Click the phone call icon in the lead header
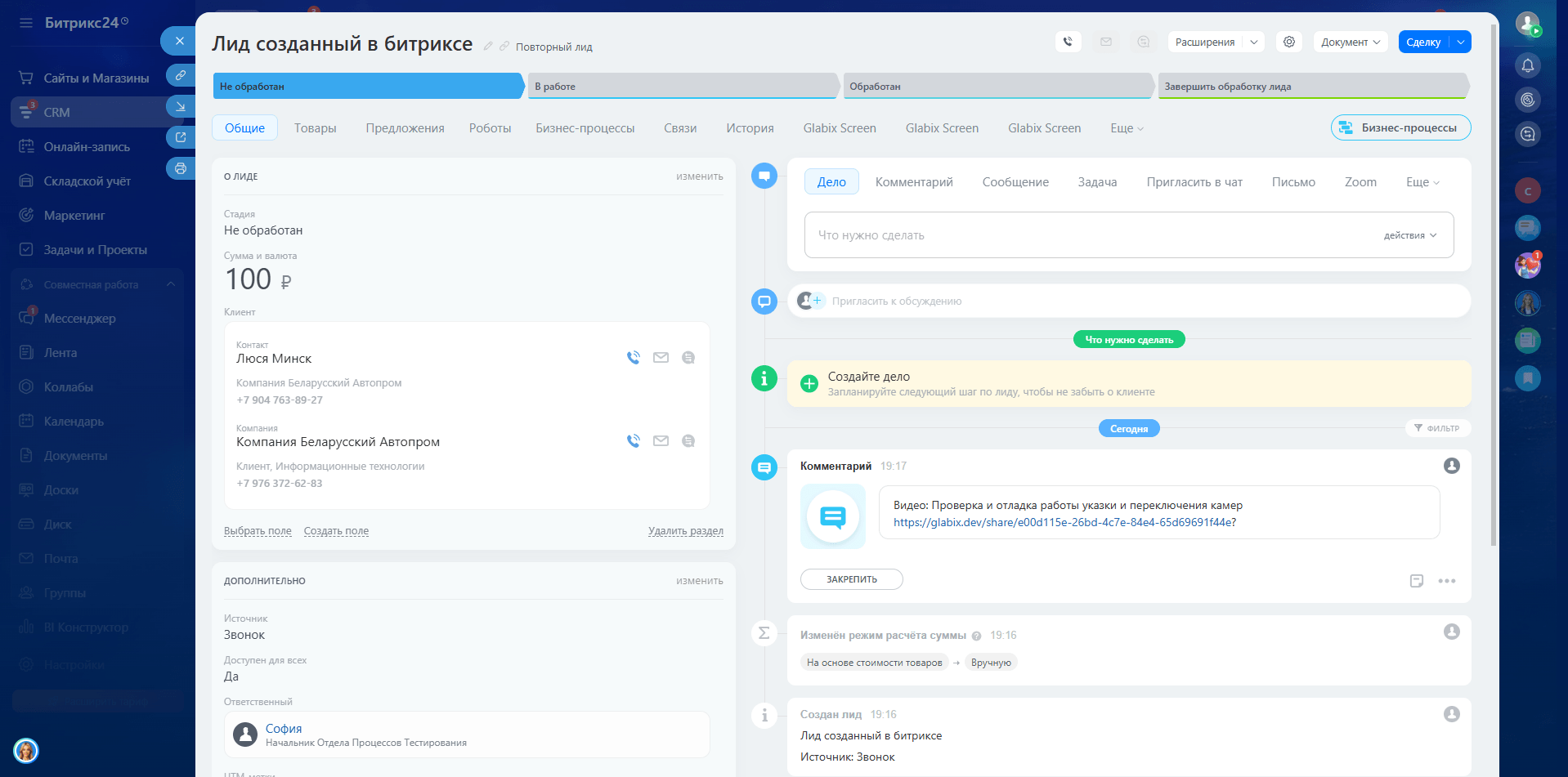This screenshot has width=1568, height=777. (1068, 42)
